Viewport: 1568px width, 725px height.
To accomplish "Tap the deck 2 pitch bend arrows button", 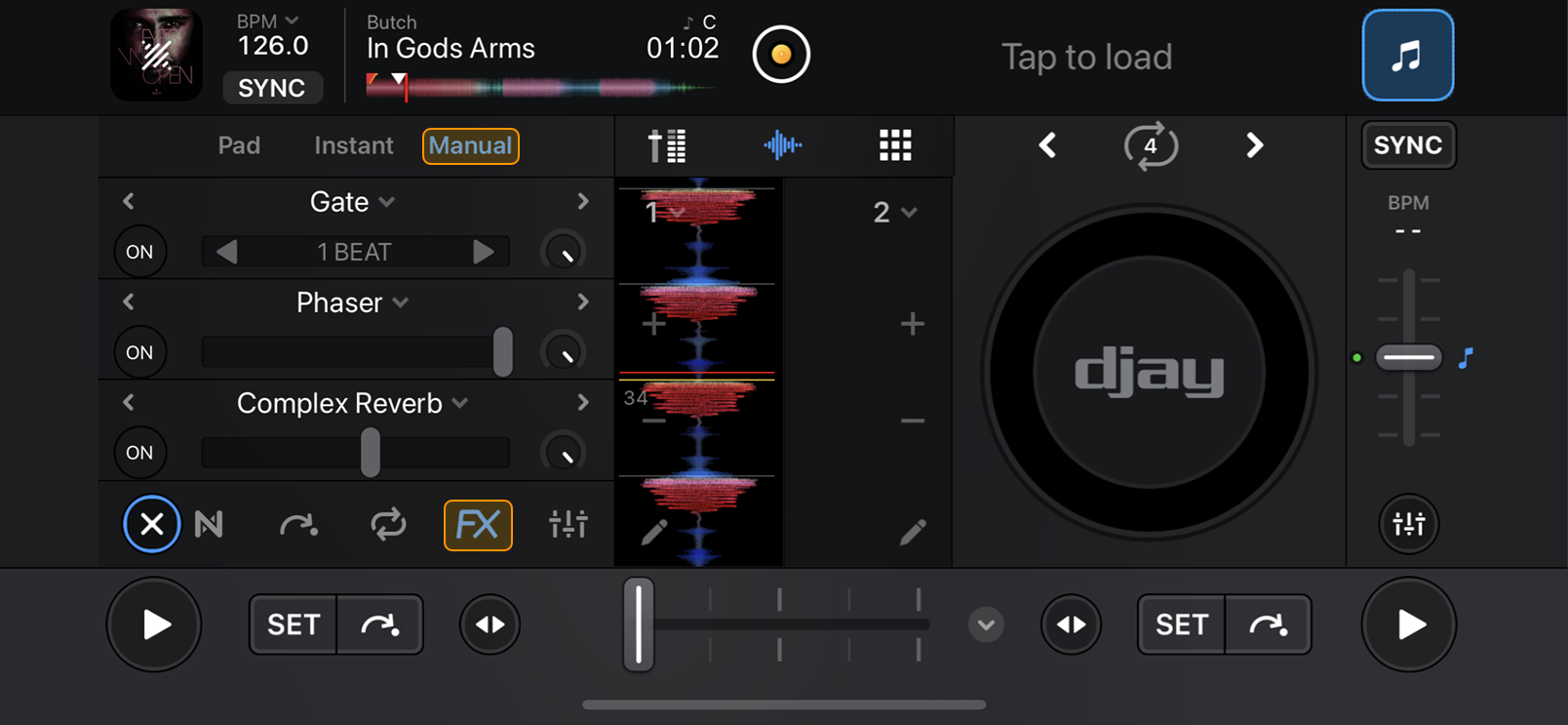I will 1072,624.
